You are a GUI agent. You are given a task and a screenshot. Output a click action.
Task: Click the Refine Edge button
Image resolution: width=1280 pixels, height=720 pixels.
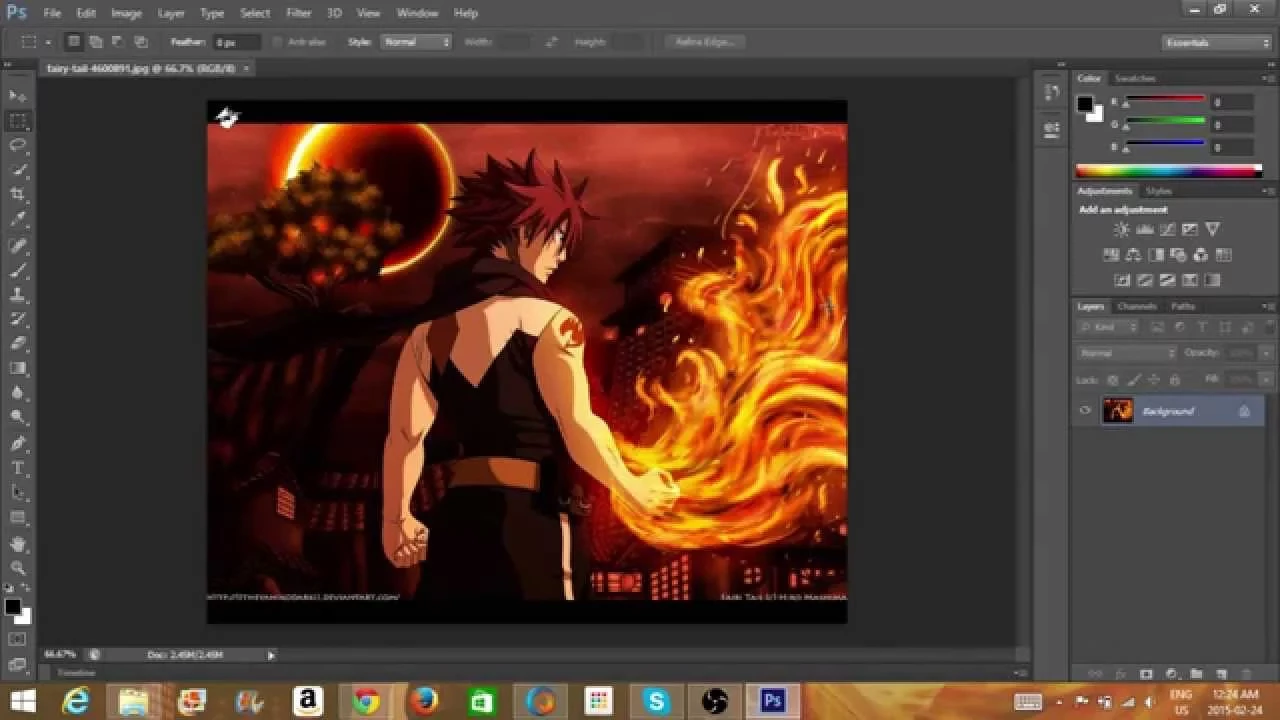[x=706, y=42]
